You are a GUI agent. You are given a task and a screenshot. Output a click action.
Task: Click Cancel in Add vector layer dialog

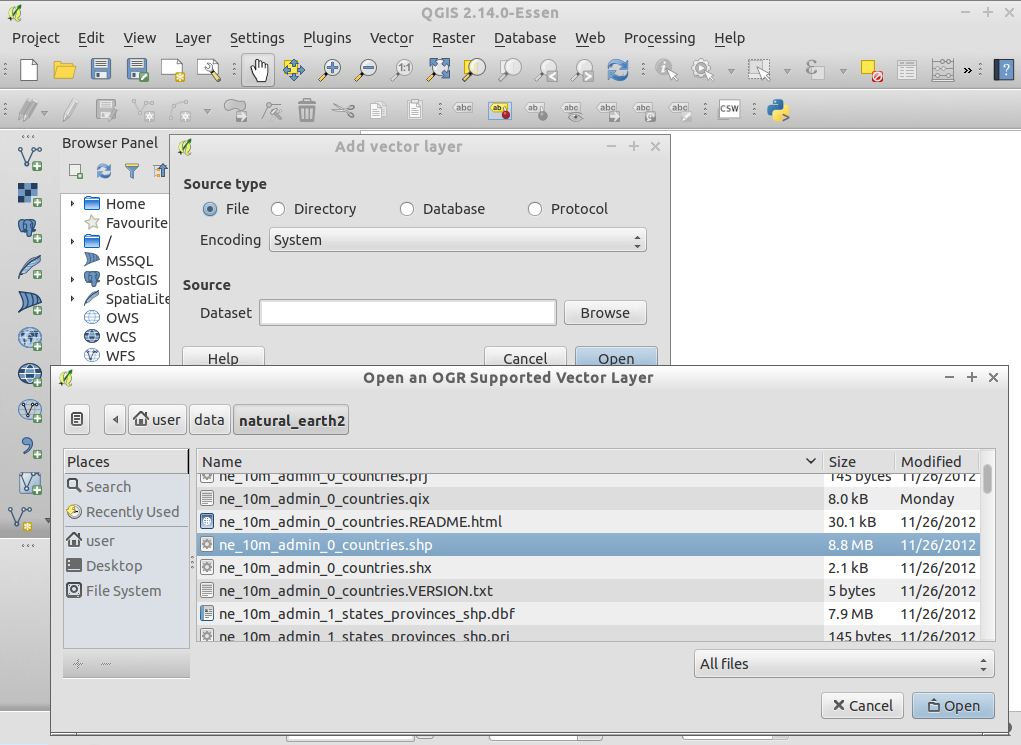525,357
